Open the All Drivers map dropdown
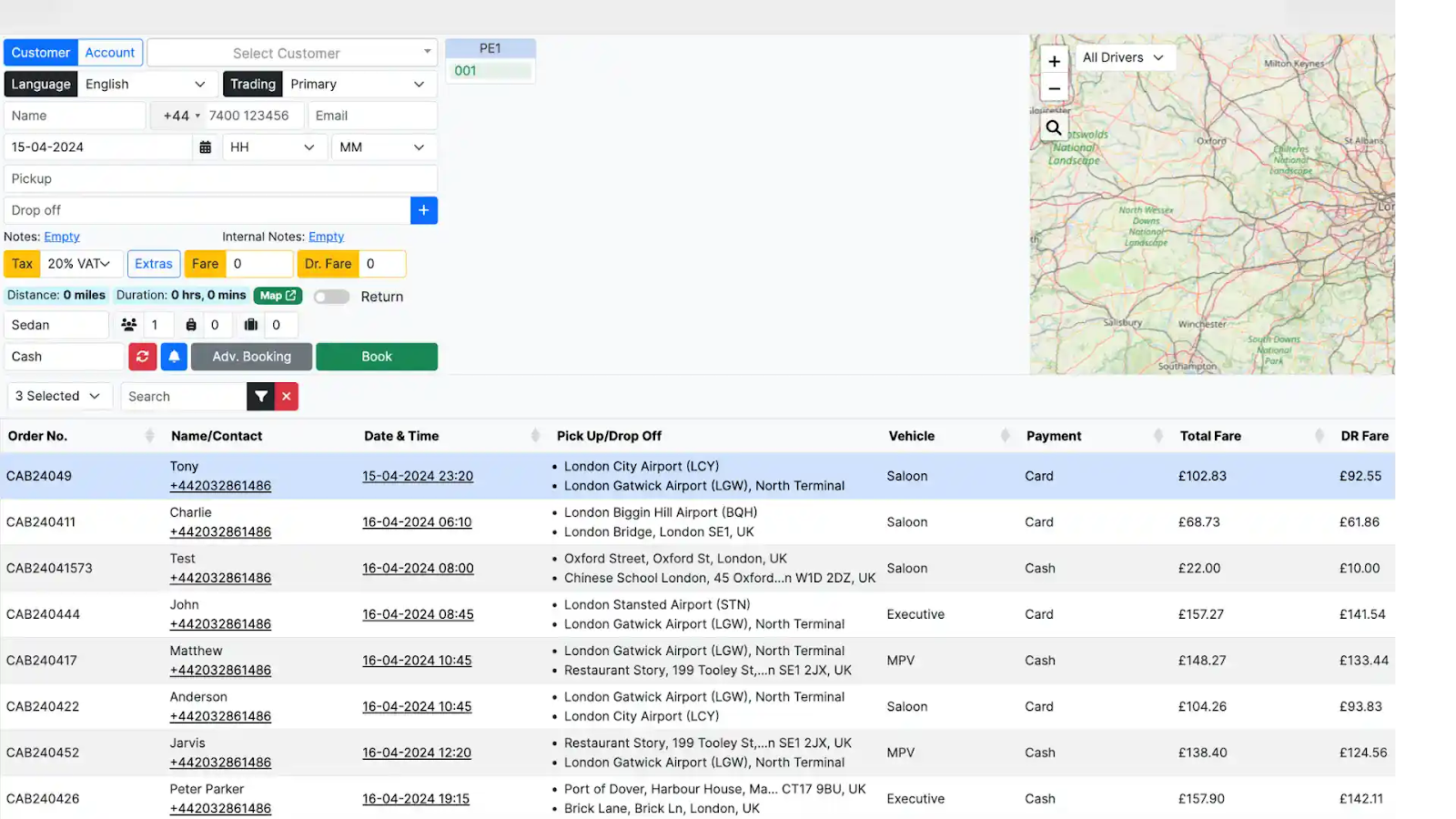The width and height of the screenshot is (1456, 819). [x=1125, y=57]
